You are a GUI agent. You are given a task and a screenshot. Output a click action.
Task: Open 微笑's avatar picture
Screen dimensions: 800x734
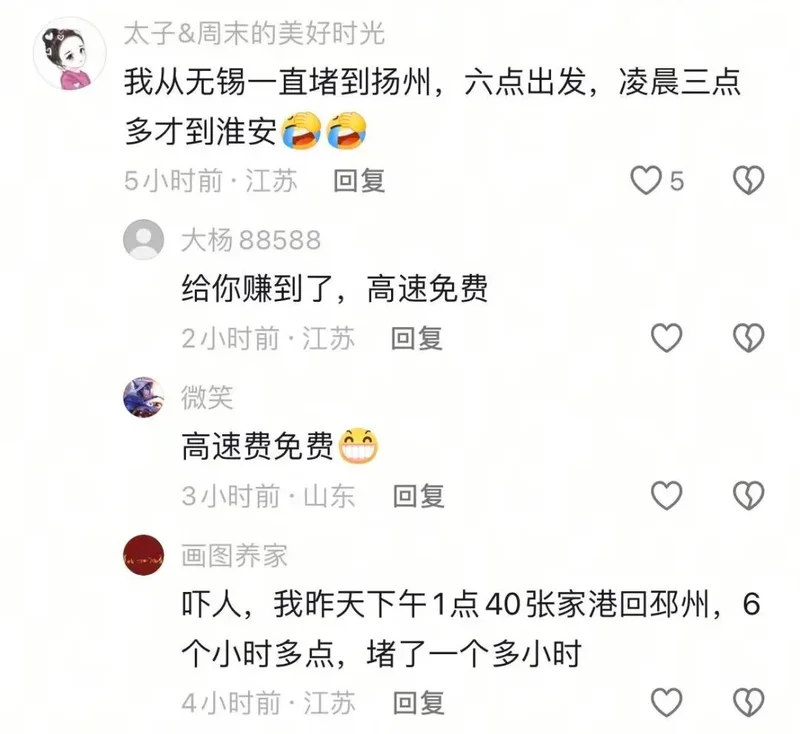point(143,397)
